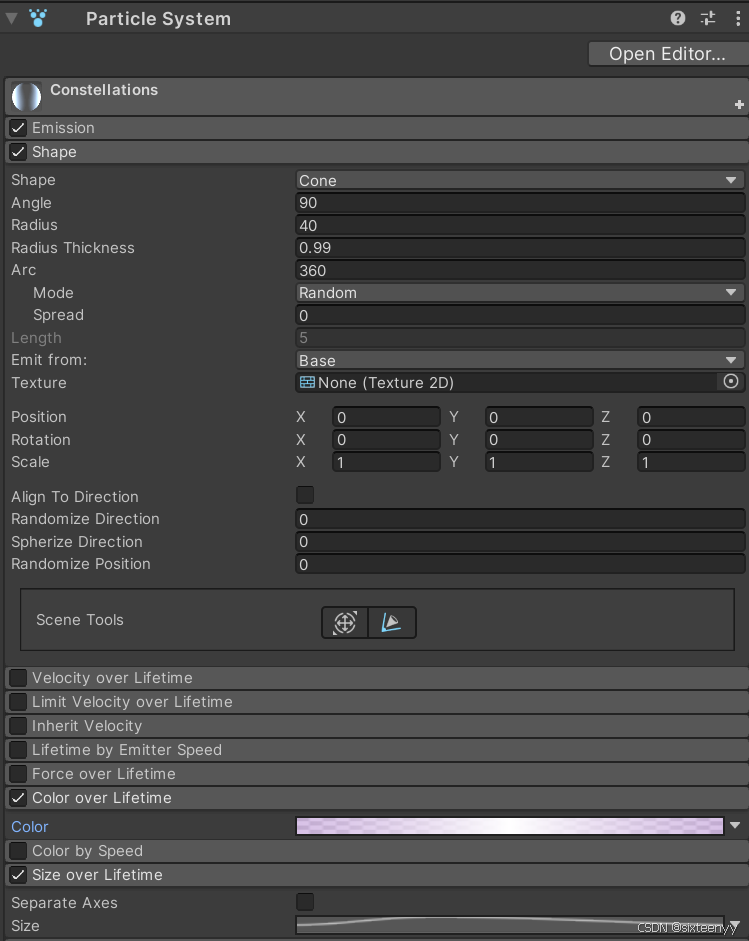Activate the shape position gizmo scene tool
The image size is (749, 941).
click(345, 622)
